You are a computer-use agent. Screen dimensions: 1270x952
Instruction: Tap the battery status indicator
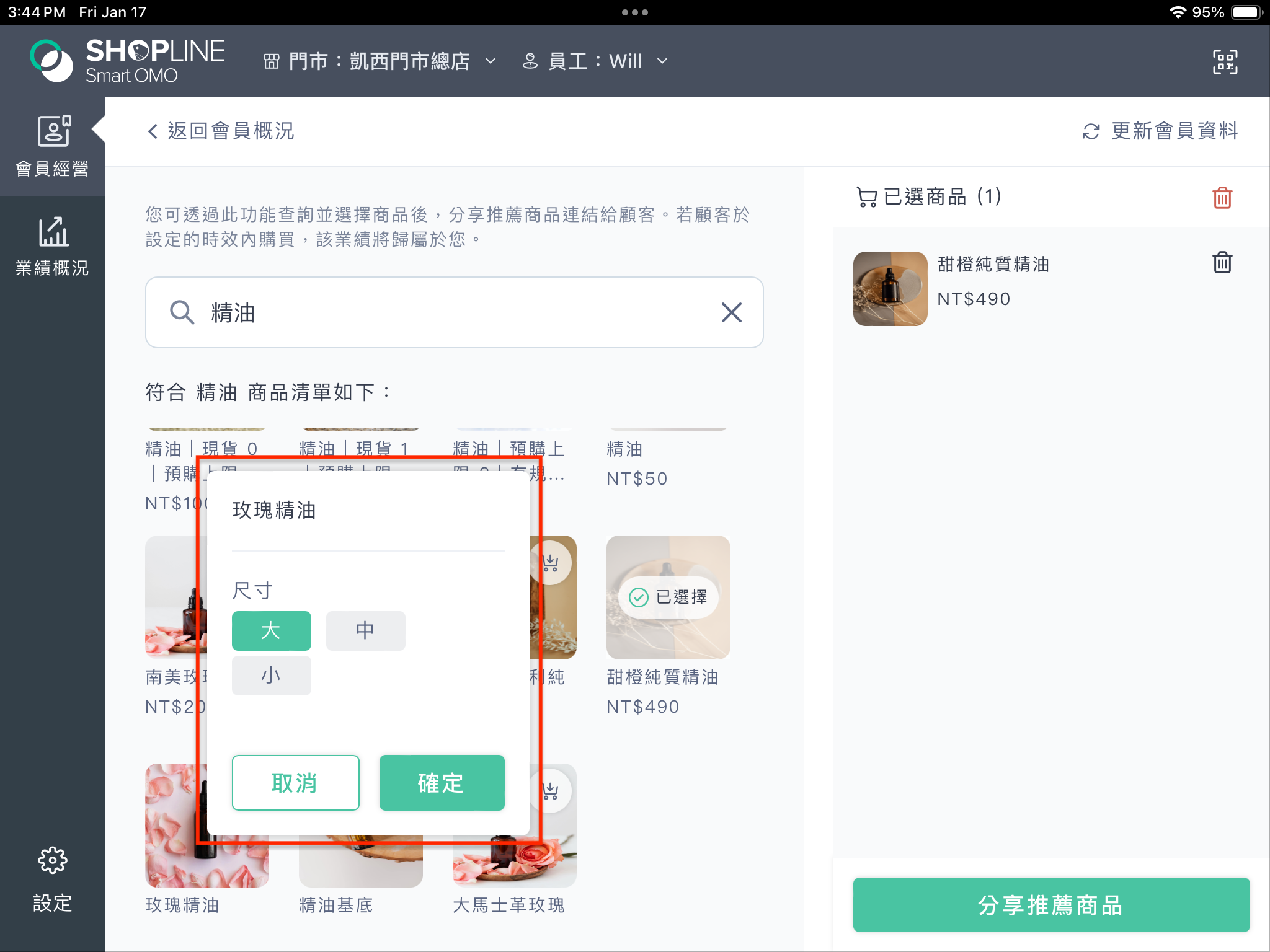click(x=1246, y=12)
